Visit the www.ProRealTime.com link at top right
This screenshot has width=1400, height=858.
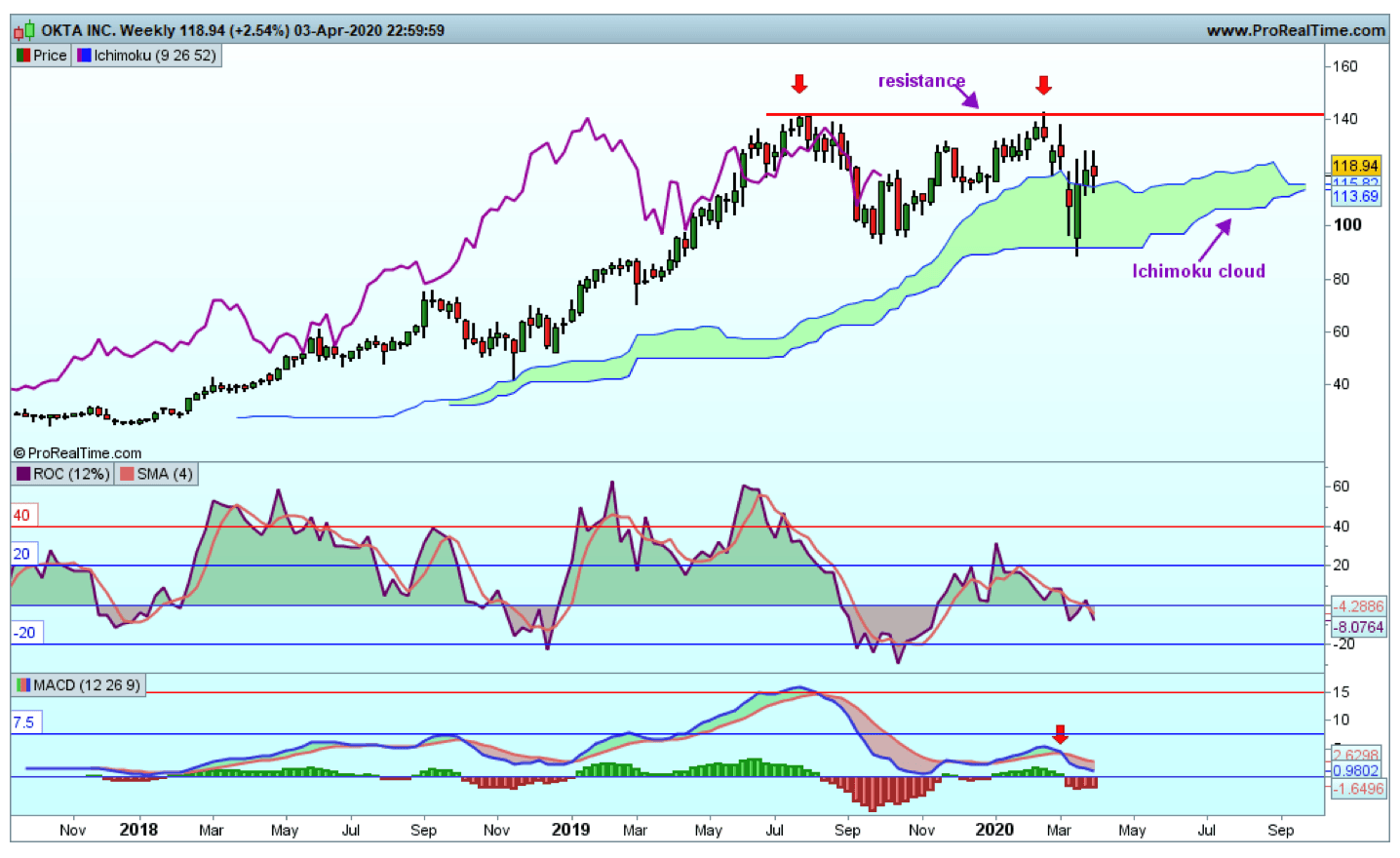[x=1296, y=30]
